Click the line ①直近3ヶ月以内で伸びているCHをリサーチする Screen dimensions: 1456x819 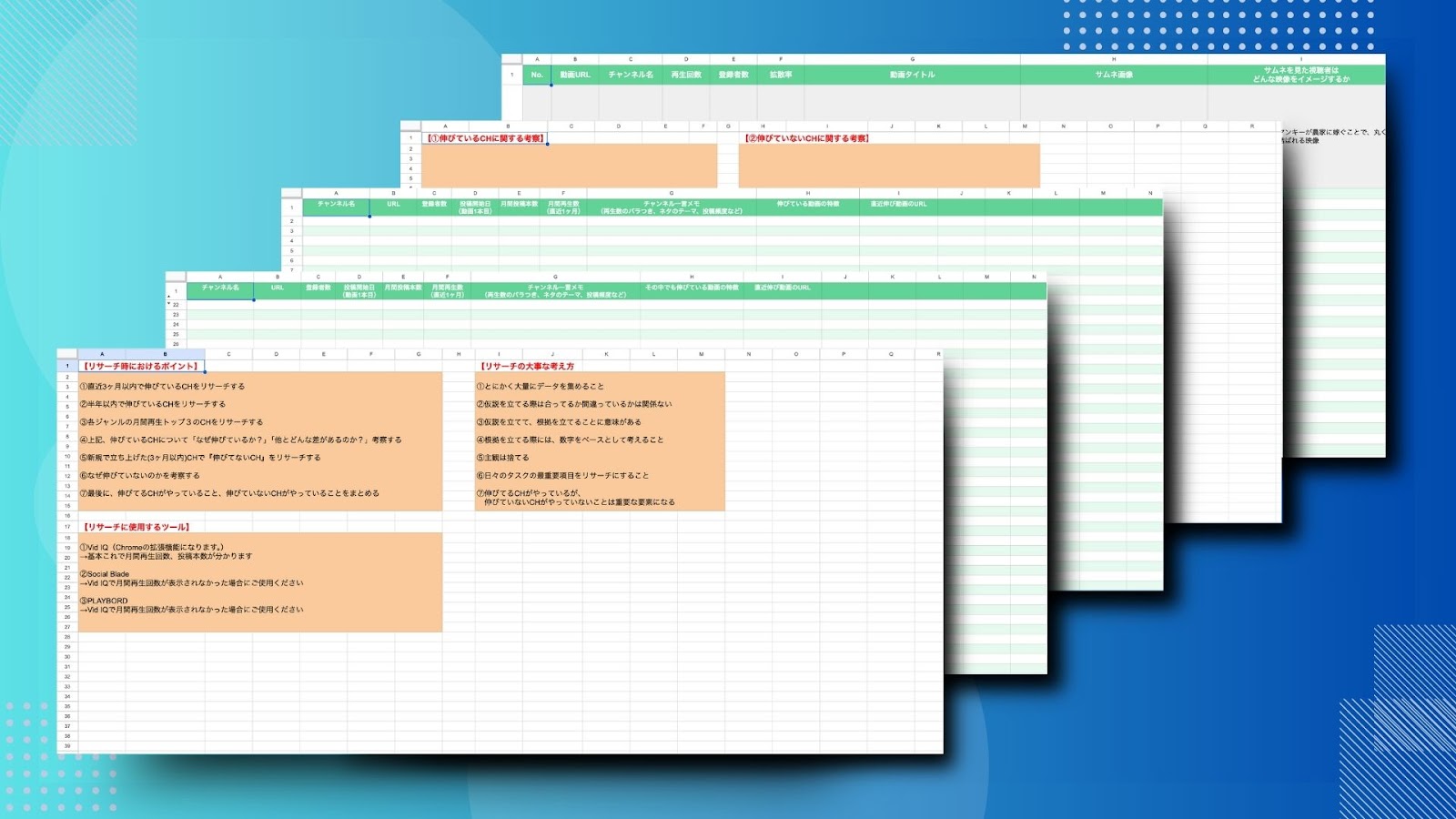click(x=162, y=387)
